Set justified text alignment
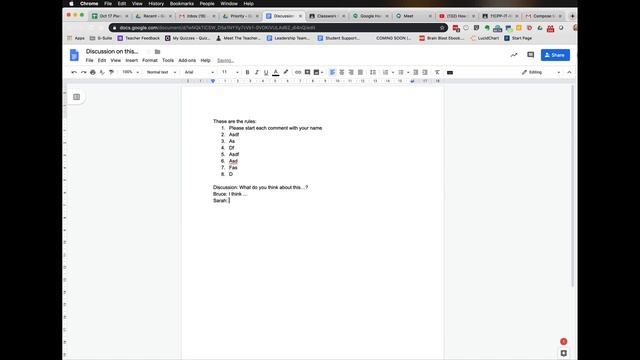Screen dimensions: 640x360 click(360, 72)
